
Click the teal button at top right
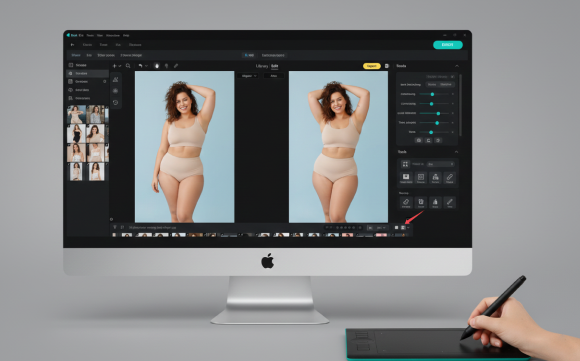tap(448, 45)
